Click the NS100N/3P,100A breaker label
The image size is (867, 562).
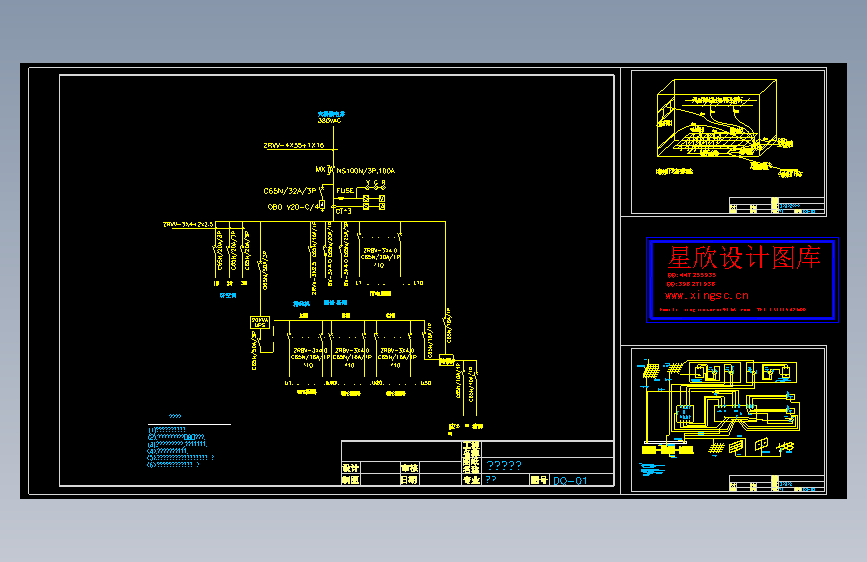coord(365,171)
